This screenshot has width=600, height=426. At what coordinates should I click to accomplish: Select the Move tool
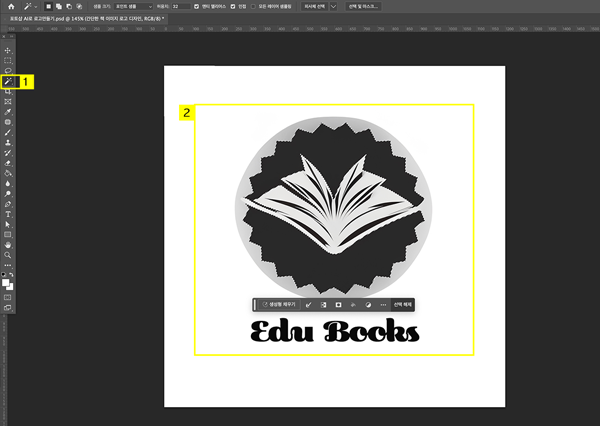coord(8,51)
